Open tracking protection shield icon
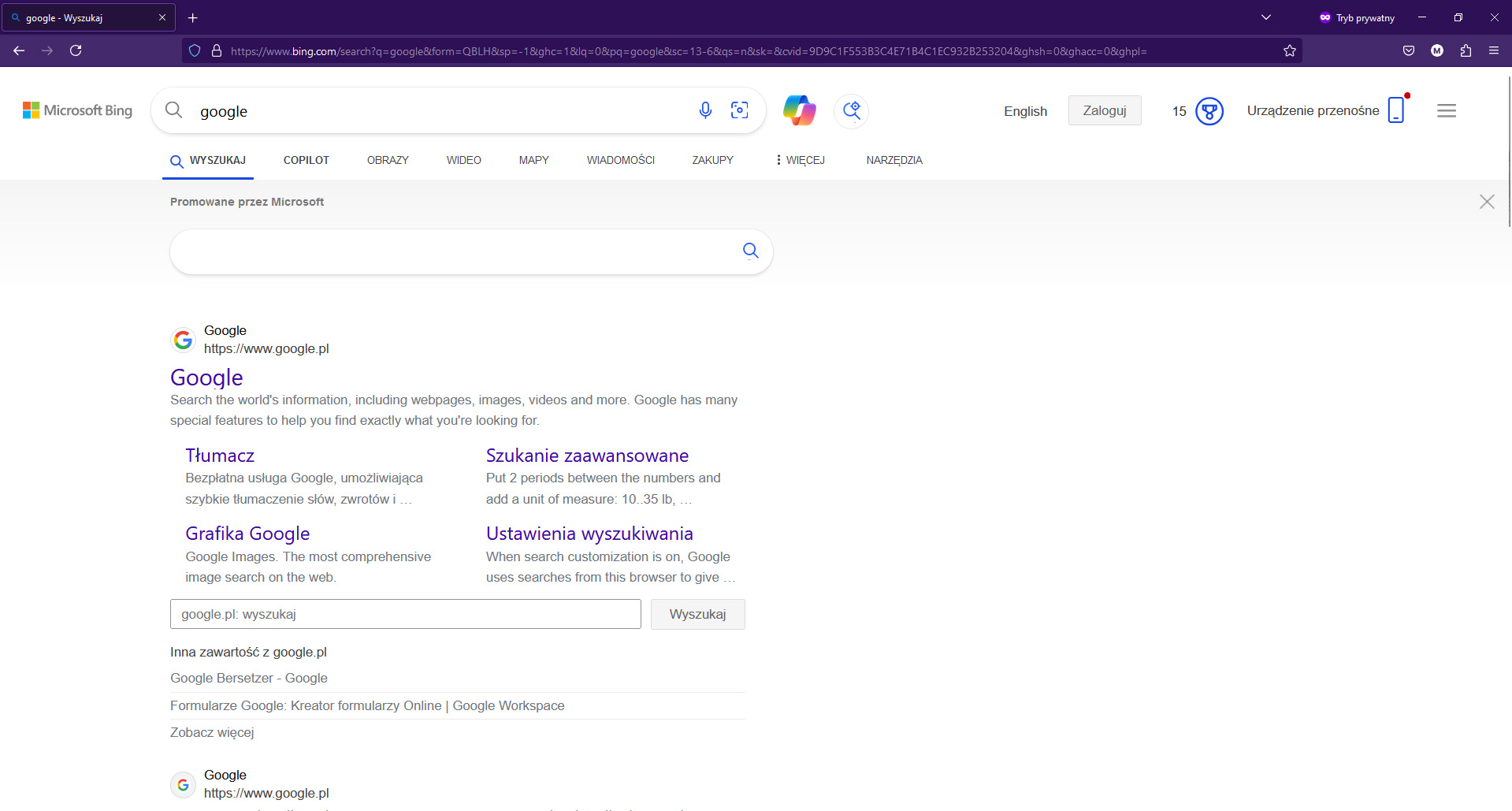 [195, 50]
